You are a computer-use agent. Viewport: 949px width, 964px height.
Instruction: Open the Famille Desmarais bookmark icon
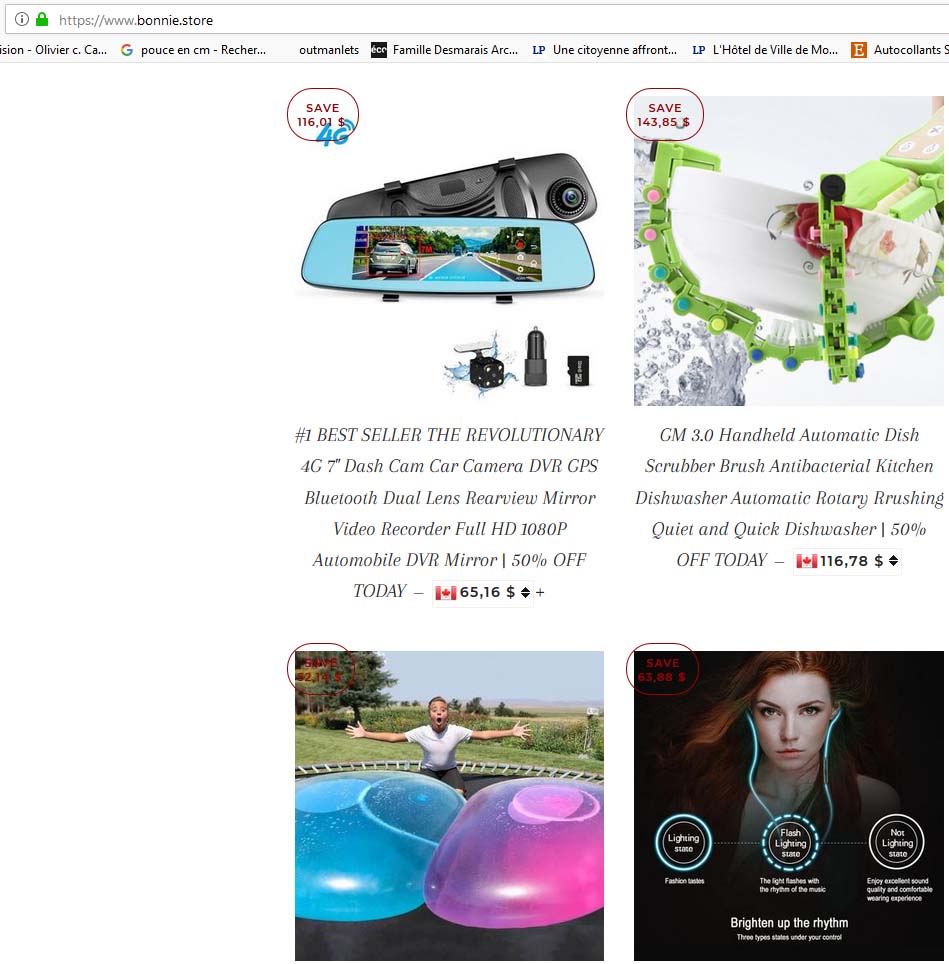(x=379, y=50)
